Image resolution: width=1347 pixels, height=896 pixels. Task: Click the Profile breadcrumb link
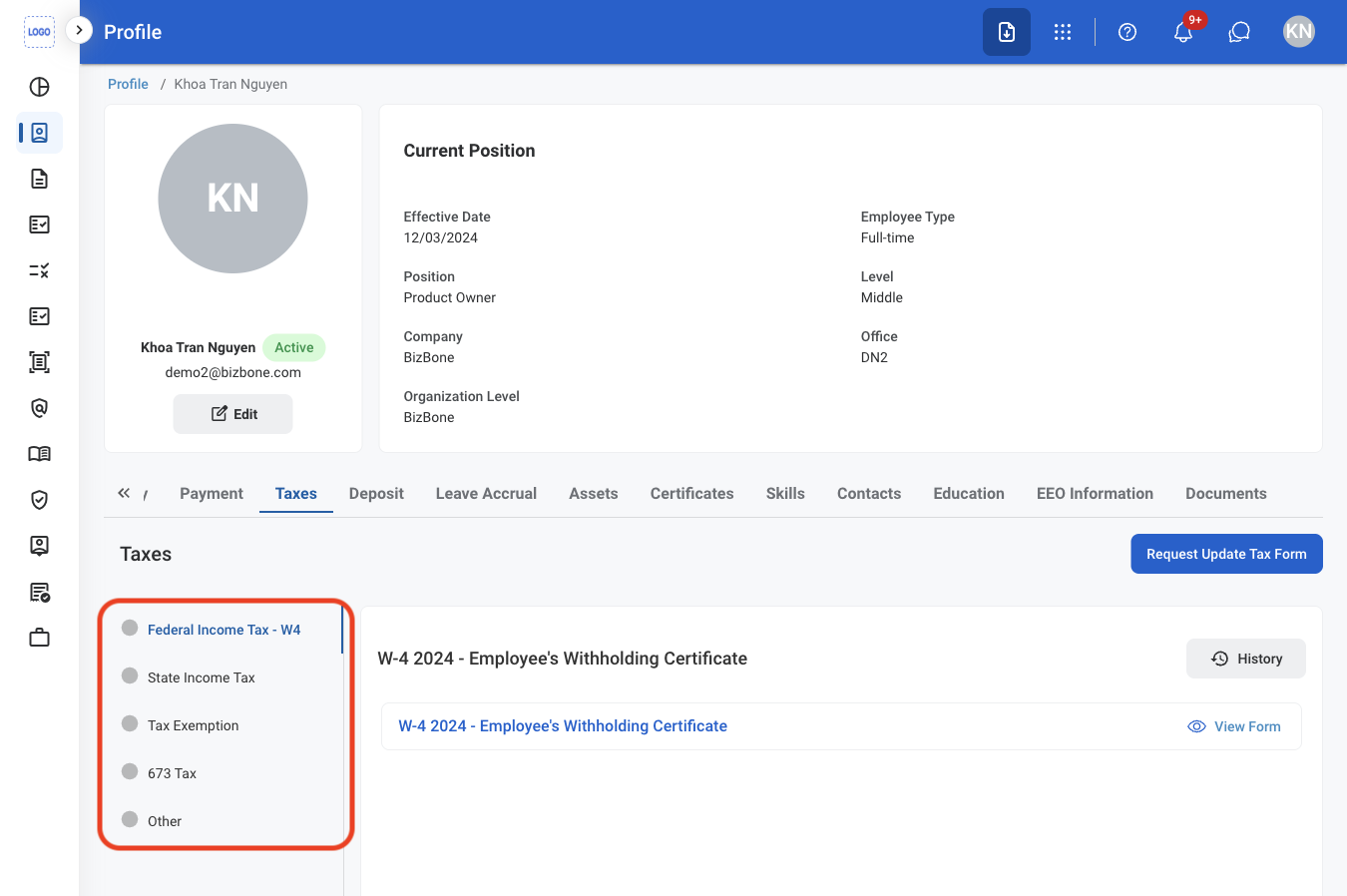pyautogui.click(x=128, y=84)
